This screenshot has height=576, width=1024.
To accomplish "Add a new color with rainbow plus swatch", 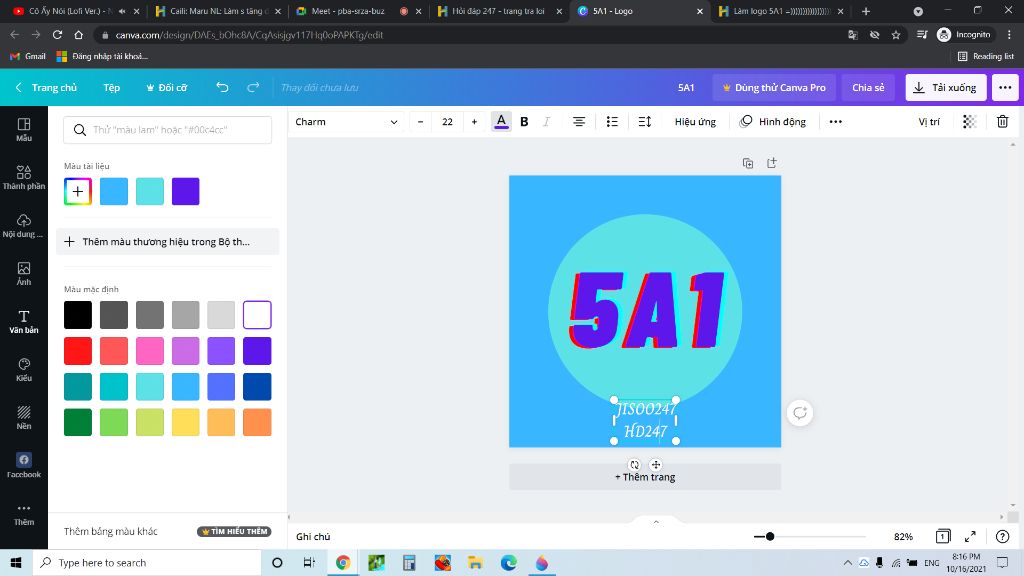I will [78, 191].
